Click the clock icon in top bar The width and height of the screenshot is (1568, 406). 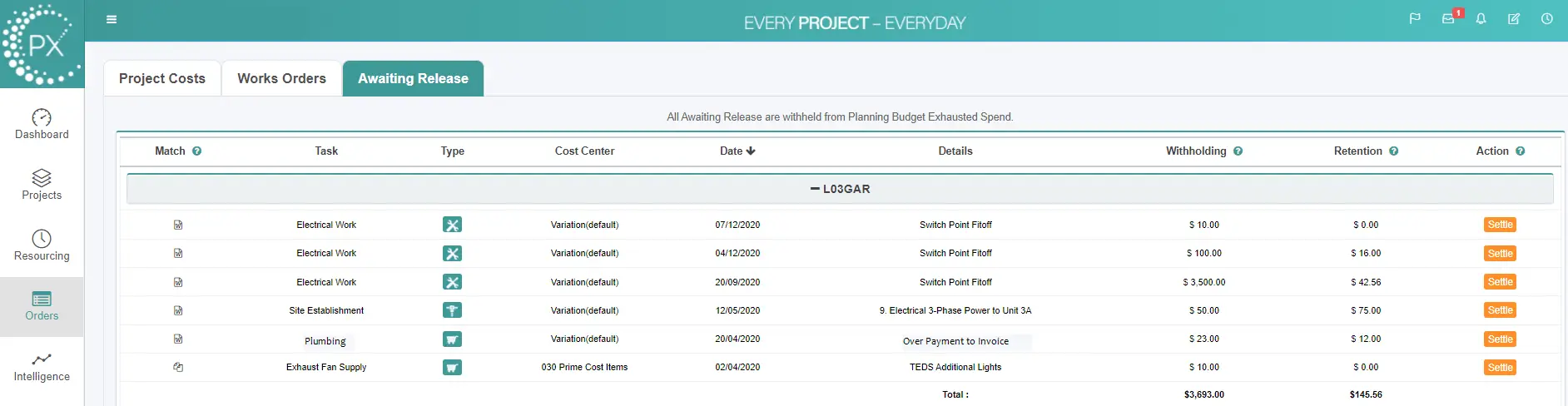(x=1547, y=19)
